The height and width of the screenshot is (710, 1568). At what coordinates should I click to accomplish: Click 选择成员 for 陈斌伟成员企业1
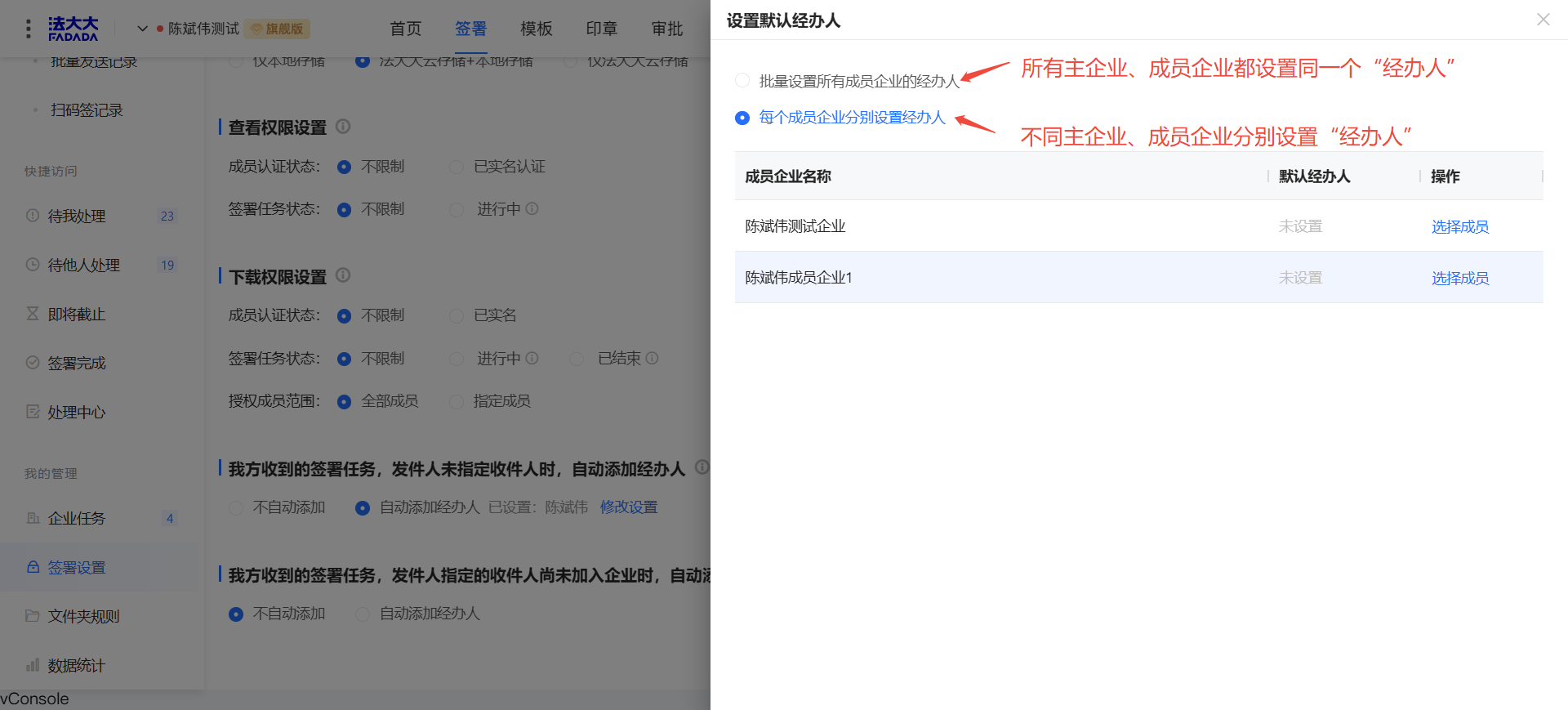click(1459, 278)
